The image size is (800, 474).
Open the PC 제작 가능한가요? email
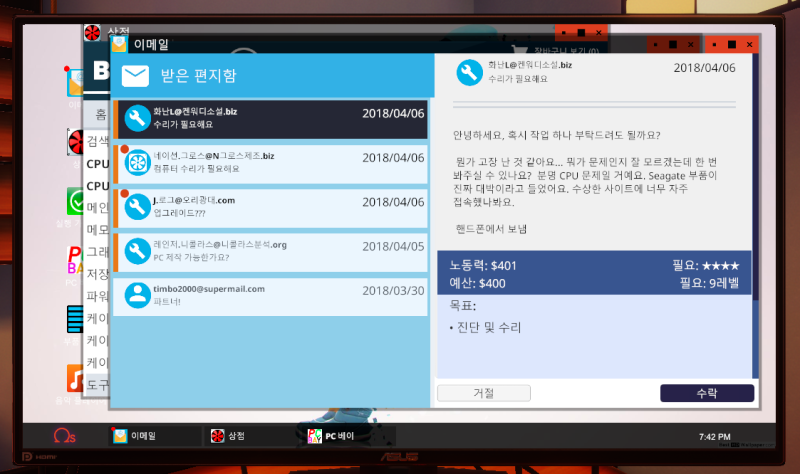click(x=270, y=252)
